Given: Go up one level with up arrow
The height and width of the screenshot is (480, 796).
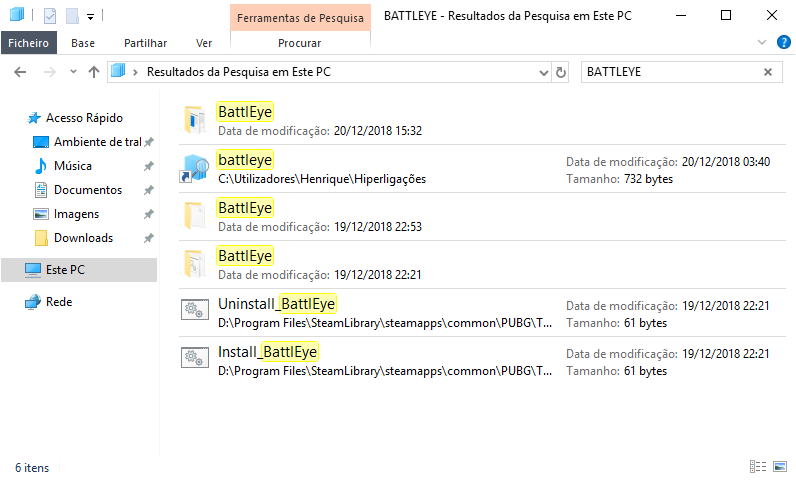Looking at the screenshot, I should (94, 72).
